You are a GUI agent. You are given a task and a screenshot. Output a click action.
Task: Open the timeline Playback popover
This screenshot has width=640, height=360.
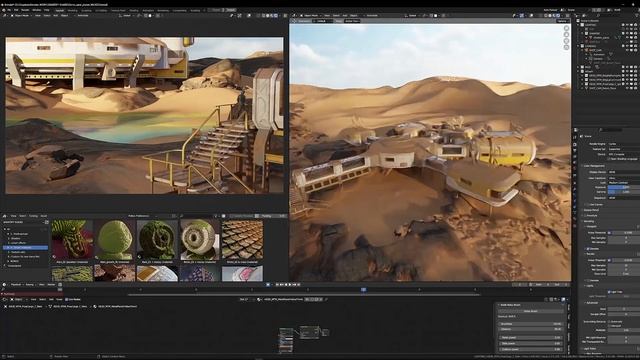point(17,284)
